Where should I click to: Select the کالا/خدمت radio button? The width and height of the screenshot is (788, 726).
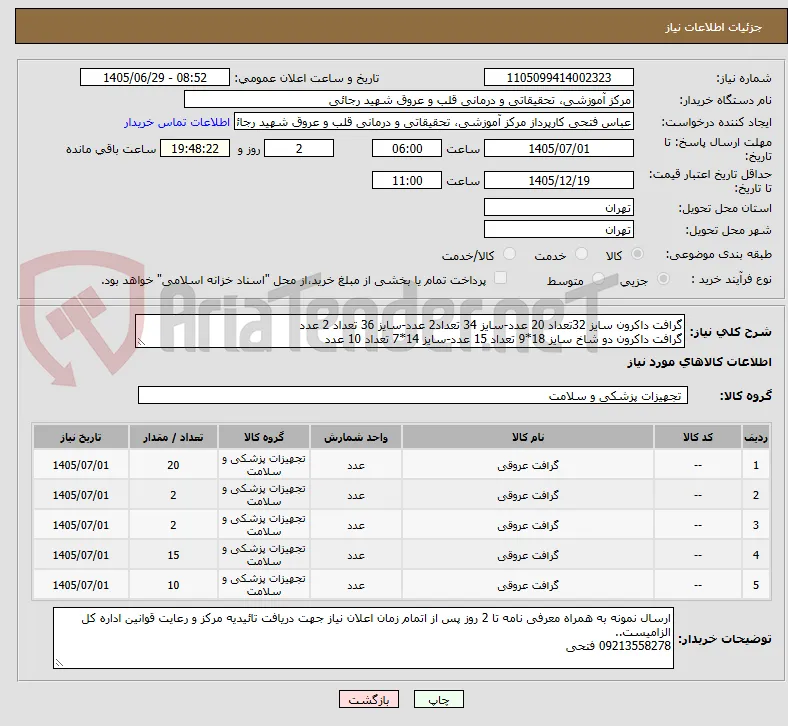point(510,254)
